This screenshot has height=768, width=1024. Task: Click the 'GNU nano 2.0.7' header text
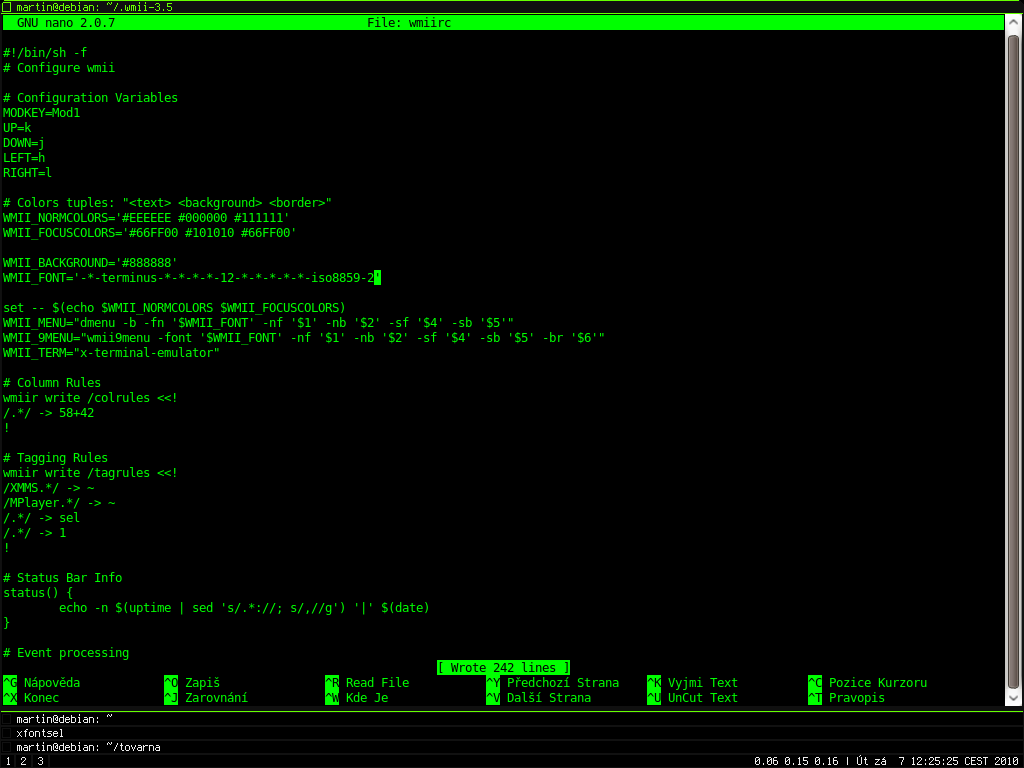coord(66,23)
